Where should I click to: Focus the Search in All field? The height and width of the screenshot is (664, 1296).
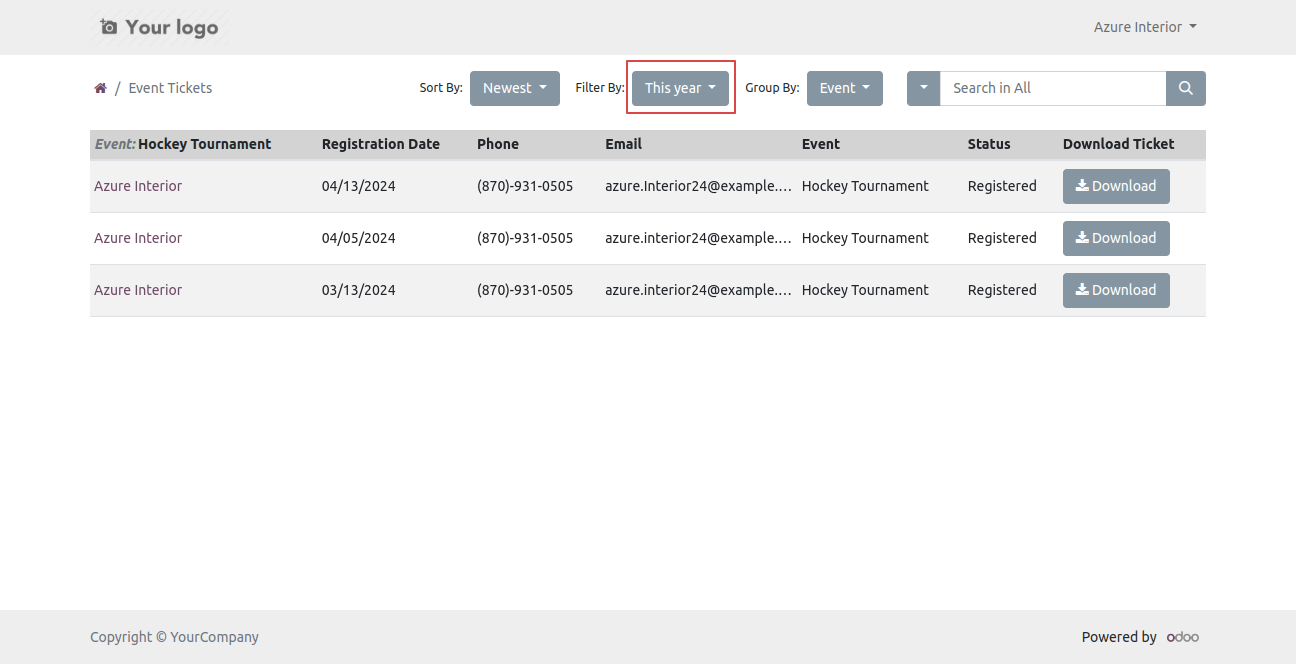pos(1053,88)
